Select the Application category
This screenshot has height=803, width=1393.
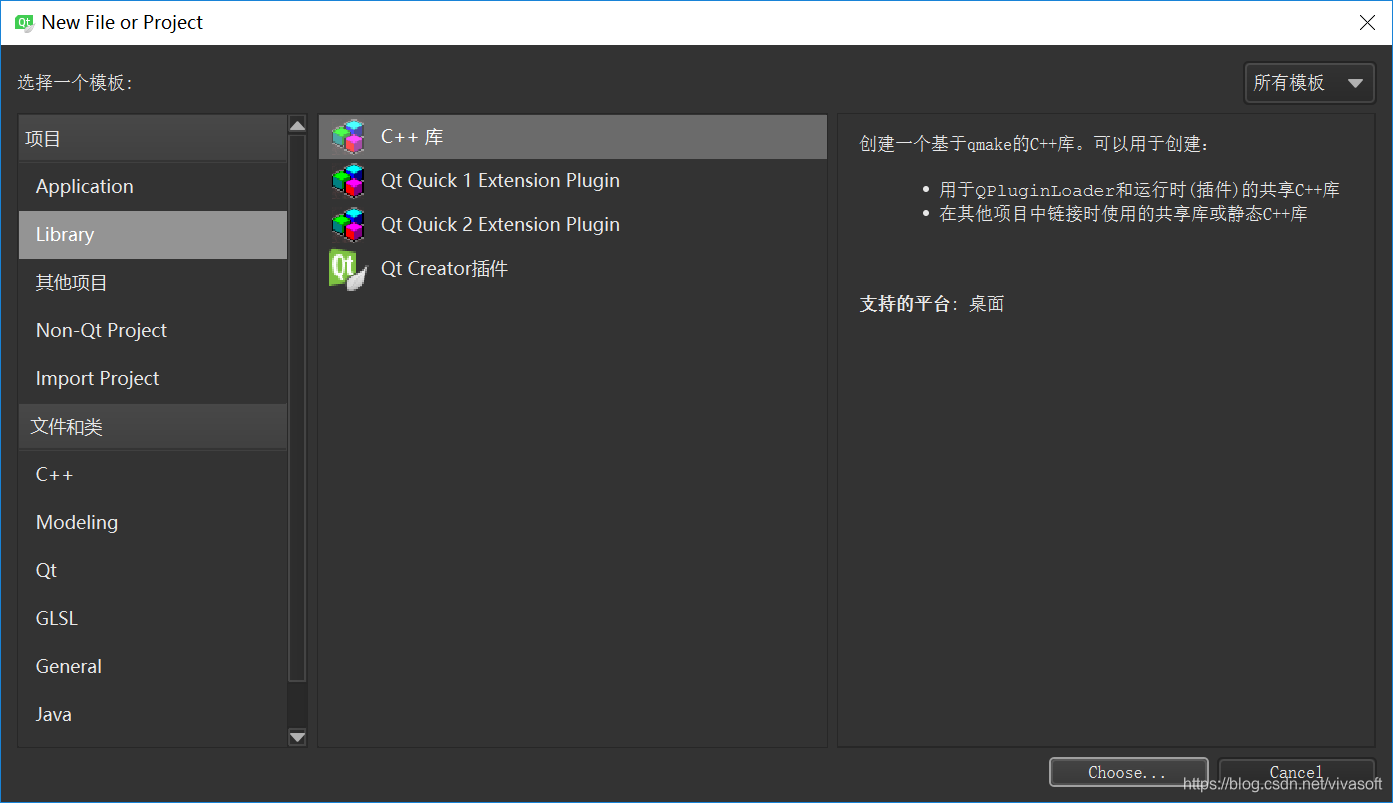click(x=153, y=187)
